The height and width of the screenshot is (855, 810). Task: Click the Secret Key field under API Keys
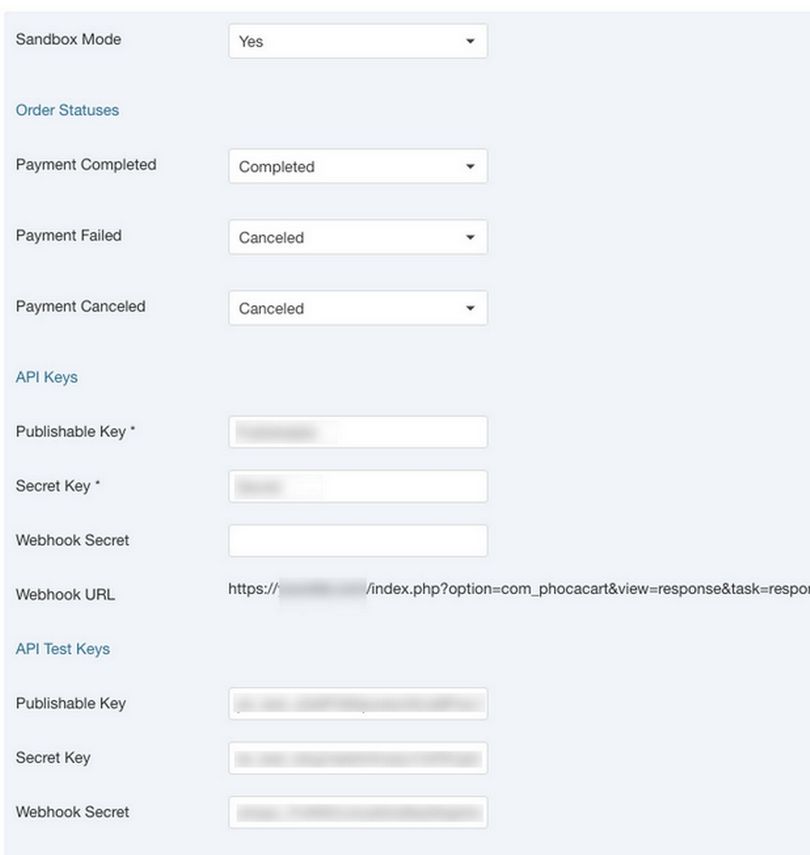(x=357, y=487)
